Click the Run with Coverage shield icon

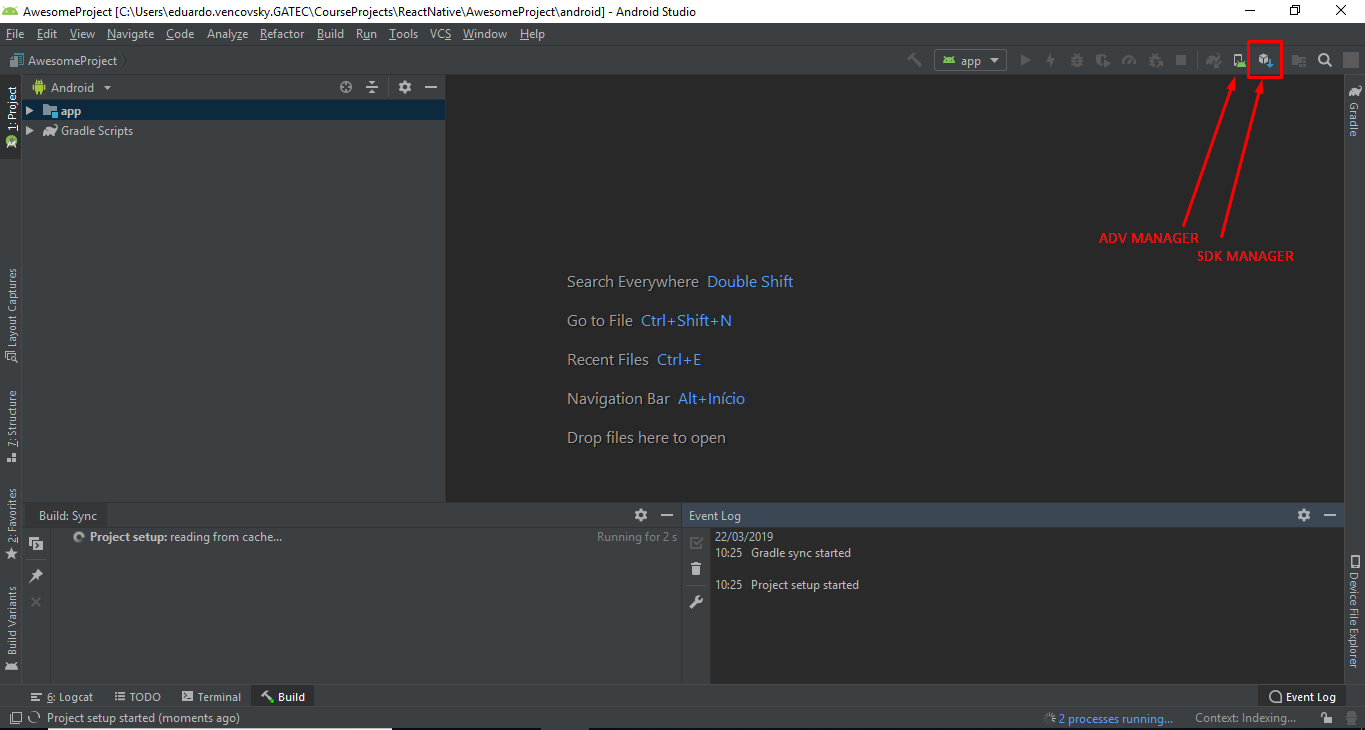[x=1103, y=60]
